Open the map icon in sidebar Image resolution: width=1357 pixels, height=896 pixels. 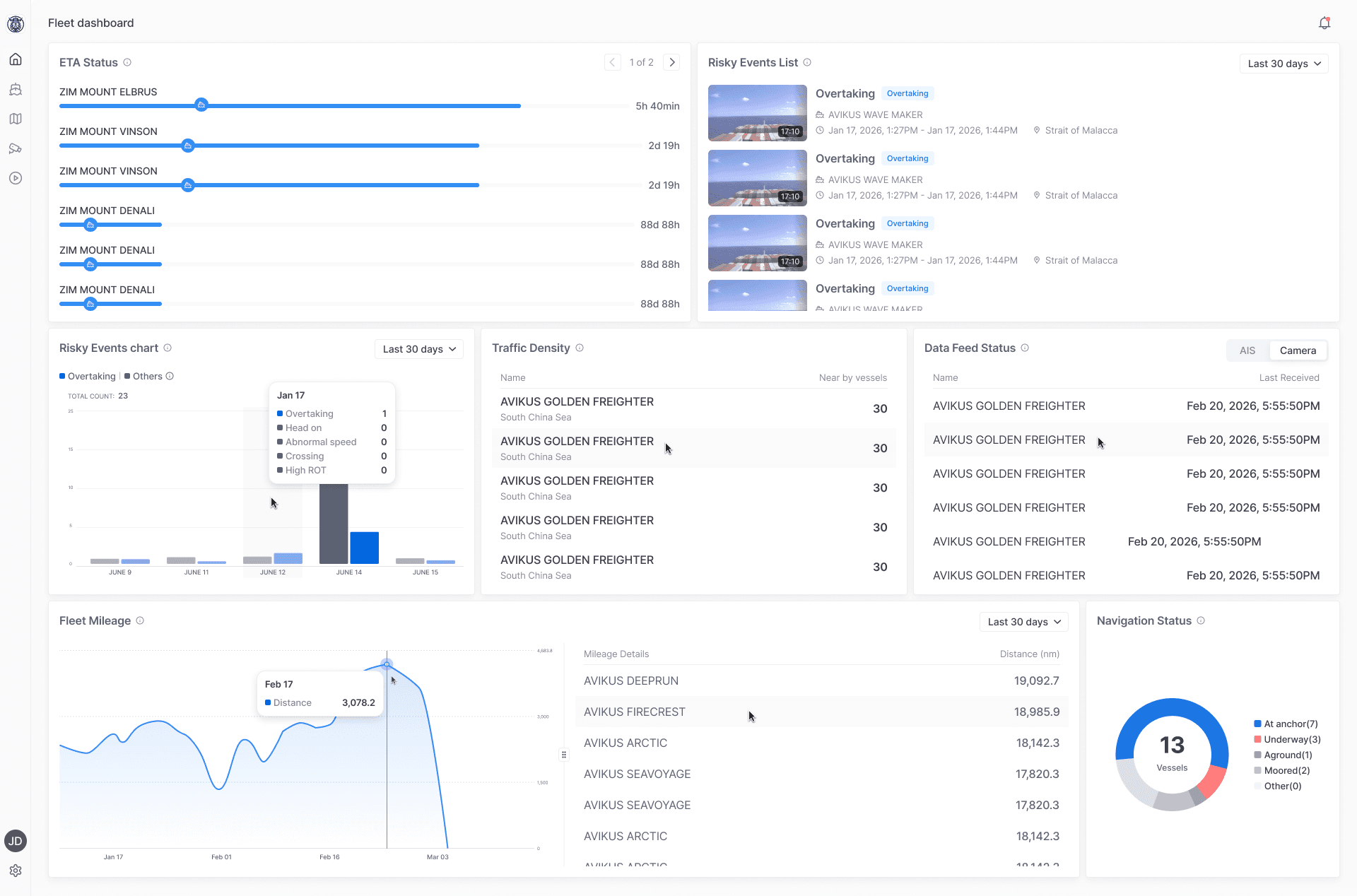coord(16,119)
